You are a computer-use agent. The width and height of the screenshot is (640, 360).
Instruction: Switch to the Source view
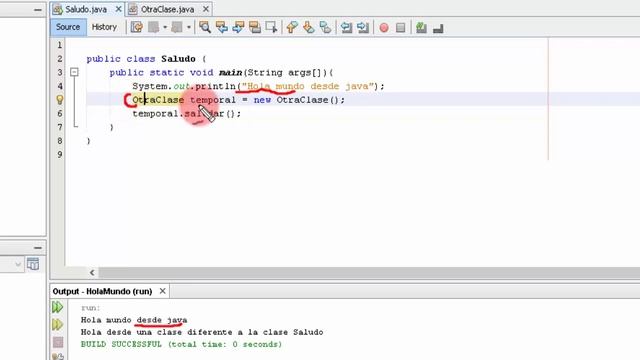point(68,27)
